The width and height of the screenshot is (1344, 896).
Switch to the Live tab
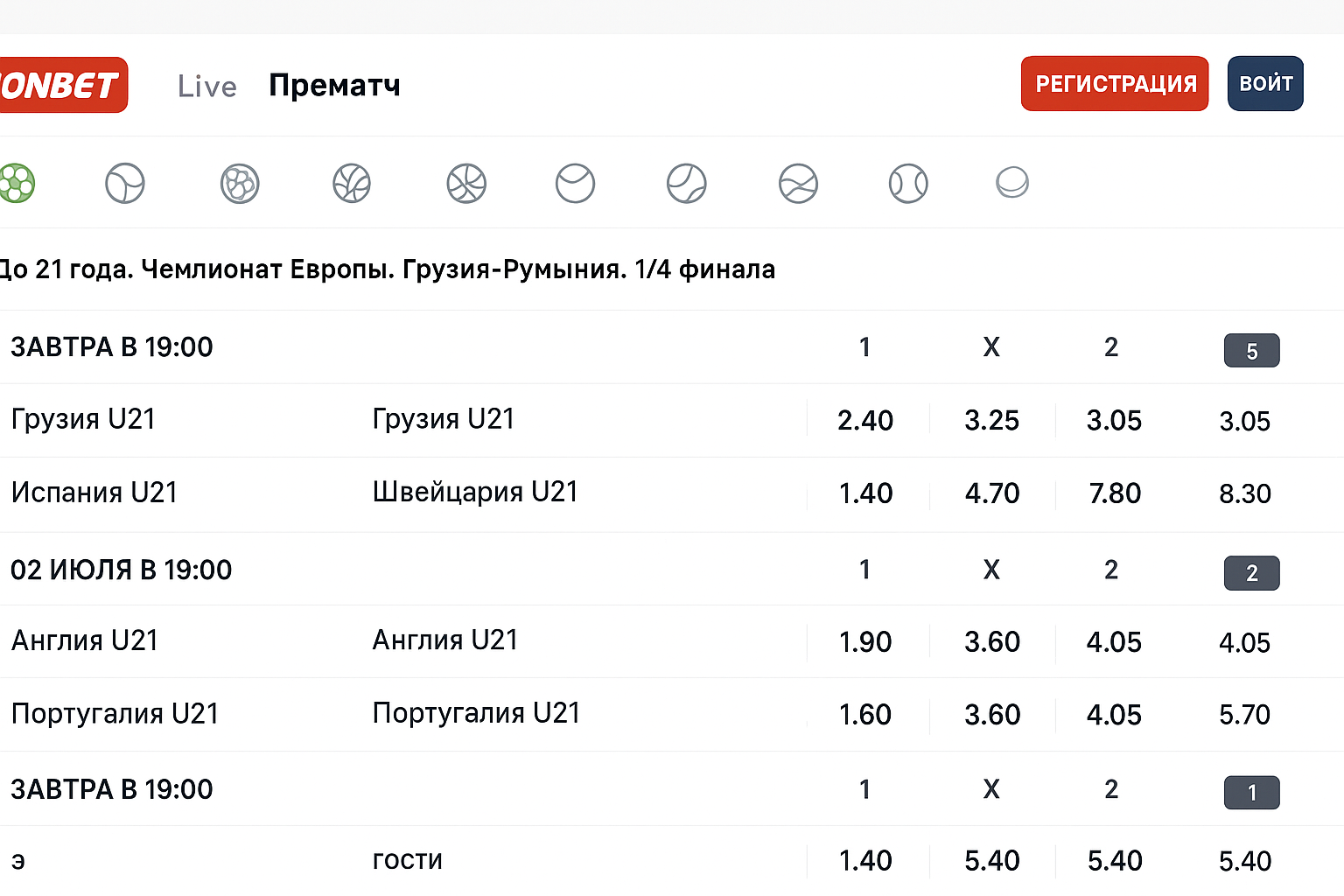coord(206,85)
